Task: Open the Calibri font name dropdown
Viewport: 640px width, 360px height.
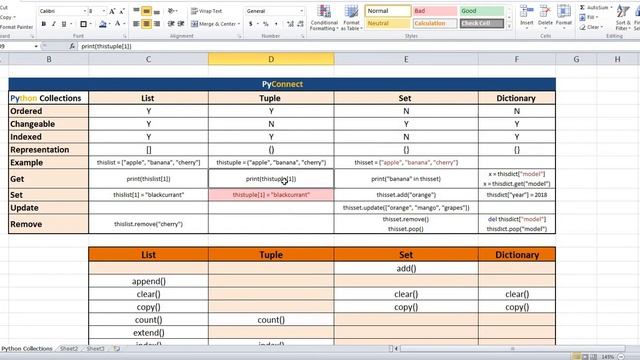Action: click(84, 11)
